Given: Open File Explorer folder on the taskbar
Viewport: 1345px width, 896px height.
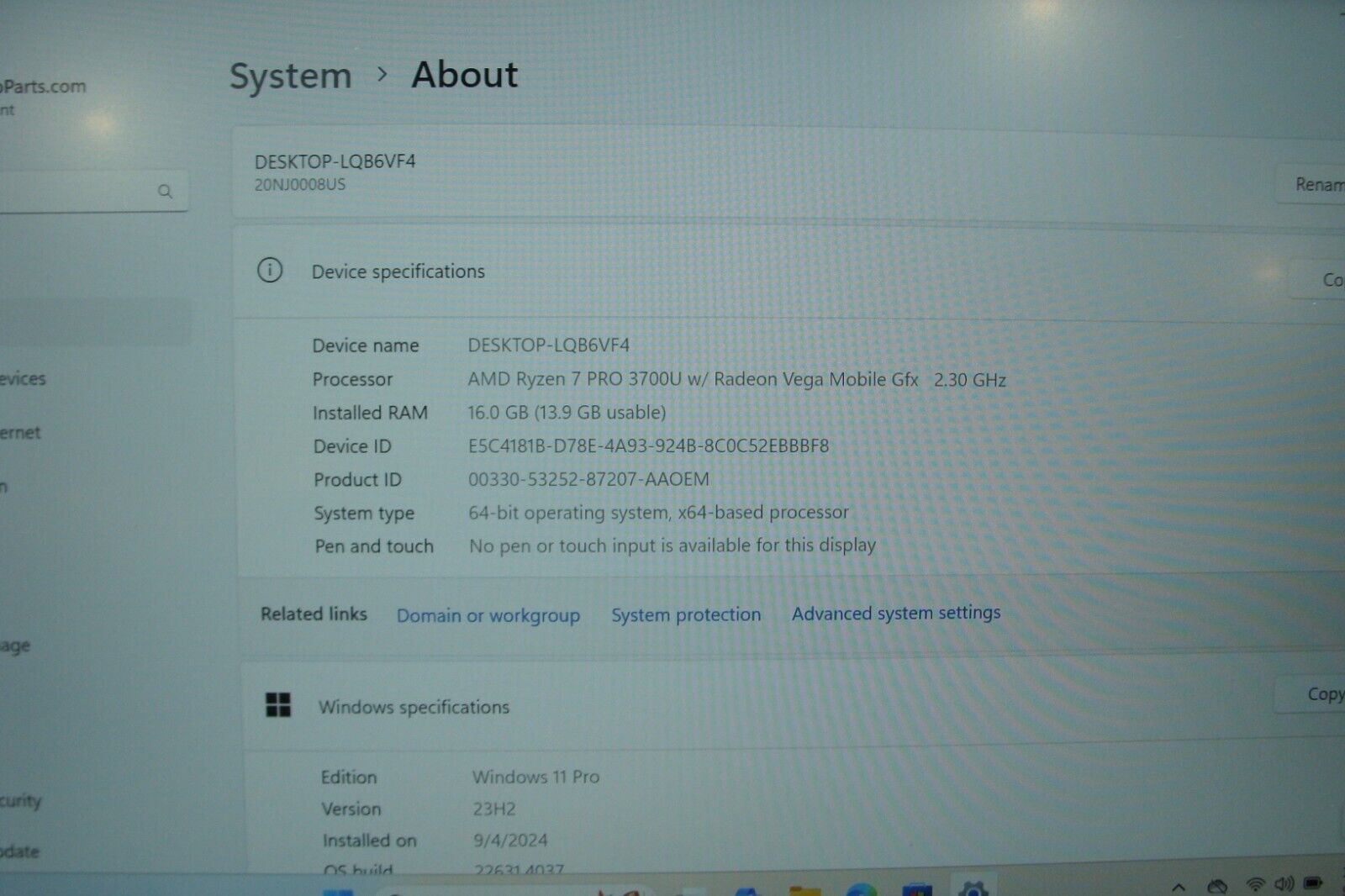Looking at the screenshot, I should pyautogui.click(x=804, y=890).
